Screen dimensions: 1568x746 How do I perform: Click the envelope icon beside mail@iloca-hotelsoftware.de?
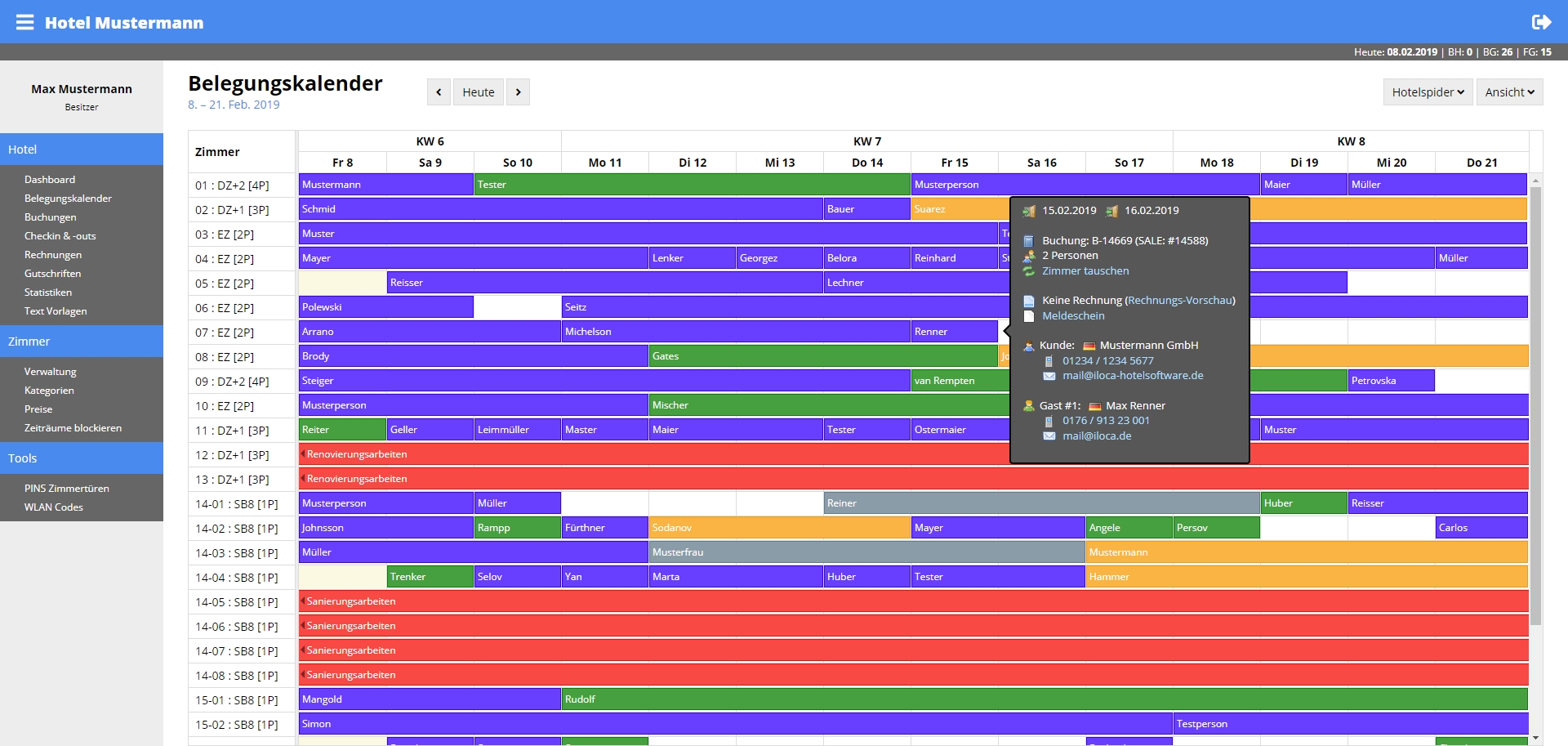click(1049, 376)
